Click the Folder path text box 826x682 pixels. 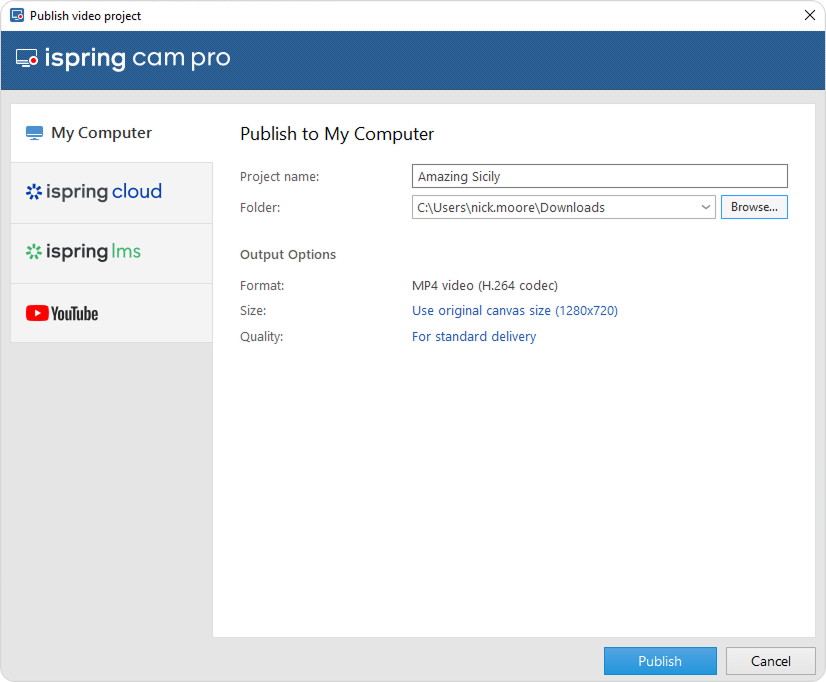(x=555, y=207)
